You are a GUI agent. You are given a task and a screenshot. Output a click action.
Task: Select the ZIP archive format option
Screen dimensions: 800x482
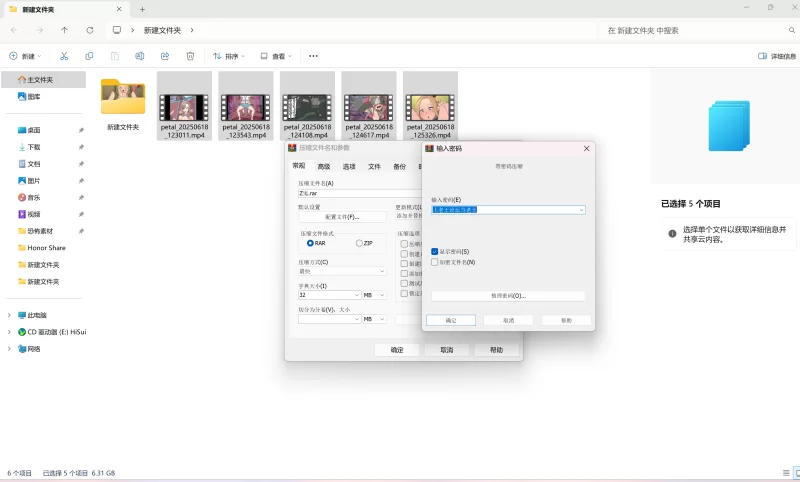click(x=359, y=243)
